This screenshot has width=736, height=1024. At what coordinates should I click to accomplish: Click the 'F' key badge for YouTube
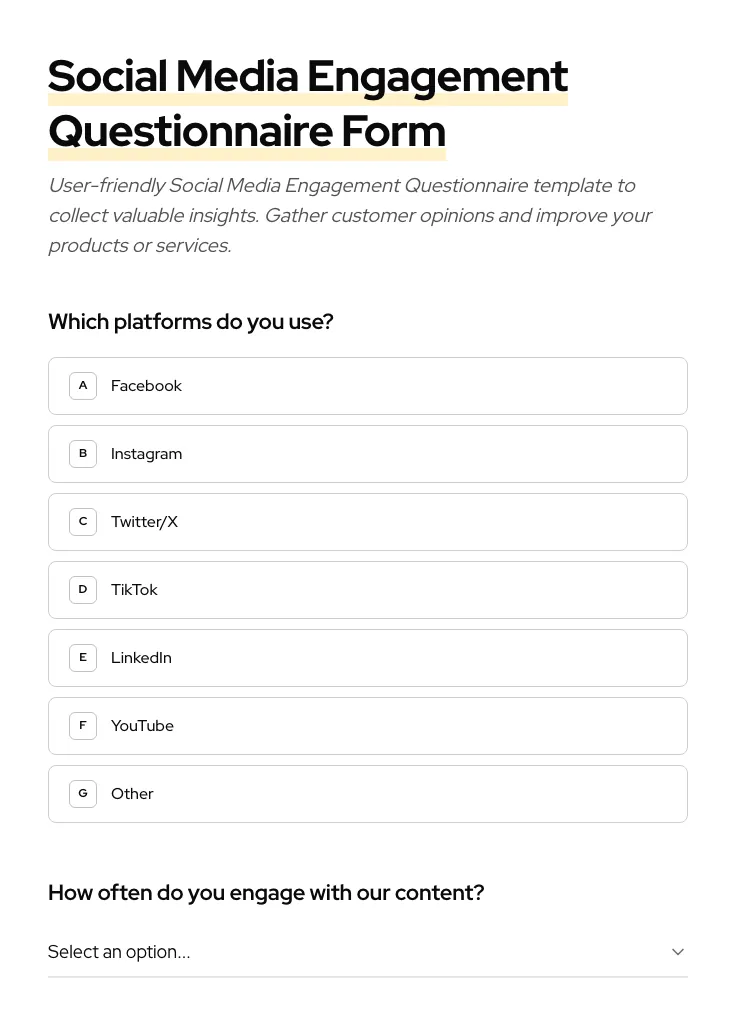[x=83, y=725]
